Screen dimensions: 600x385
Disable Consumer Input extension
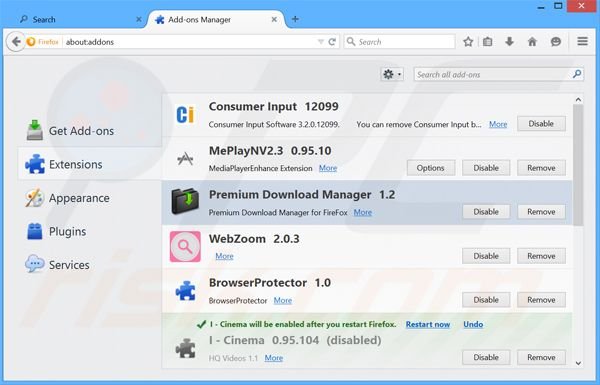coord(541,124)
